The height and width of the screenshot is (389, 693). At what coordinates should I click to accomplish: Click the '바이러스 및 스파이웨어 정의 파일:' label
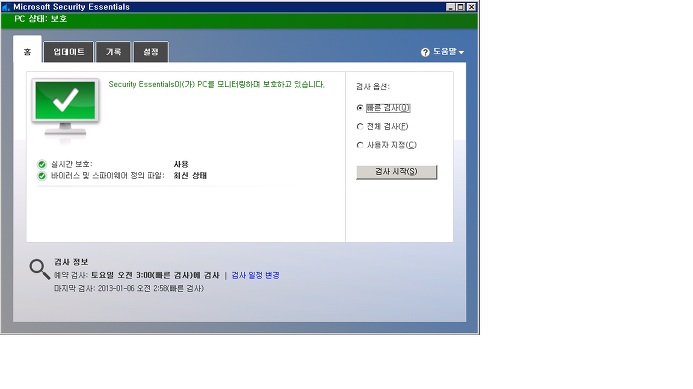[108, 176]
